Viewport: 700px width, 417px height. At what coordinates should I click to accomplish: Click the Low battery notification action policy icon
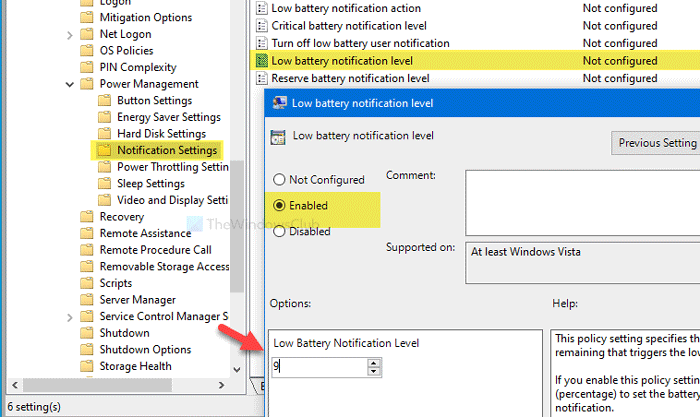pyautogui.click(x=262, y=8)
